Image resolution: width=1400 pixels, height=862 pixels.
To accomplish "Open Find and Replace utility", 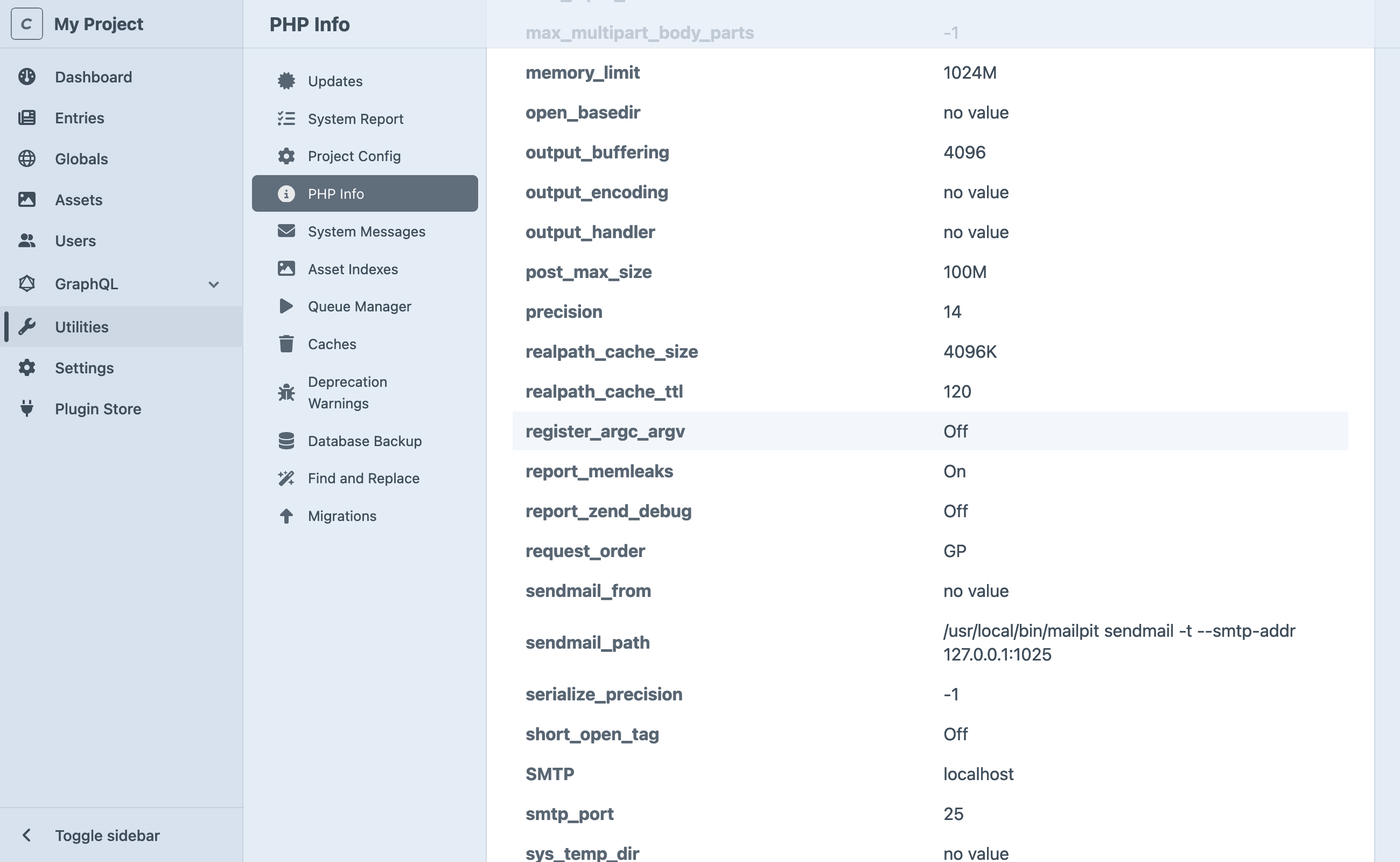I will tap(365, 478).
